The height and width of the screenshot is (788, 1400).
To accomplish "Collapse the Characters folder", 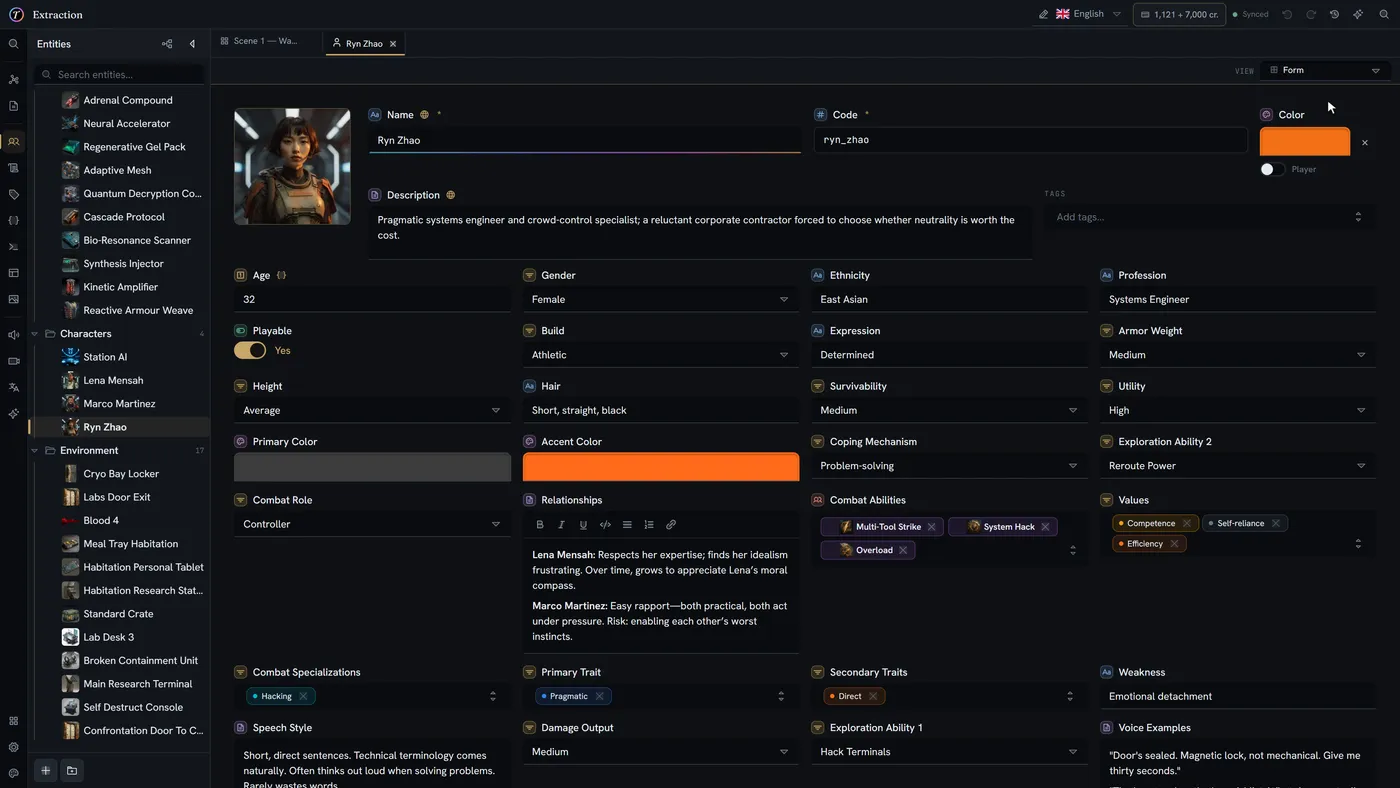I will [35, 334].
